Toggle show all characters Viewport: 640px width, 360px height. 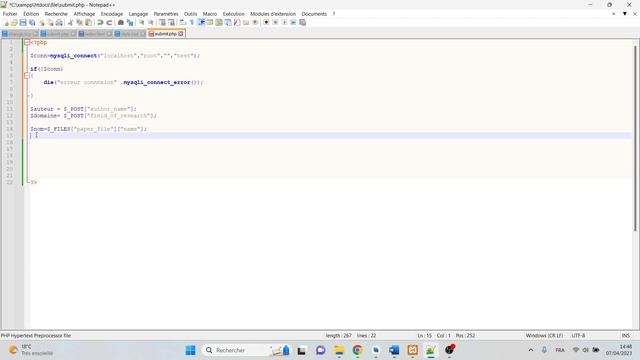(x=191, y=22)
